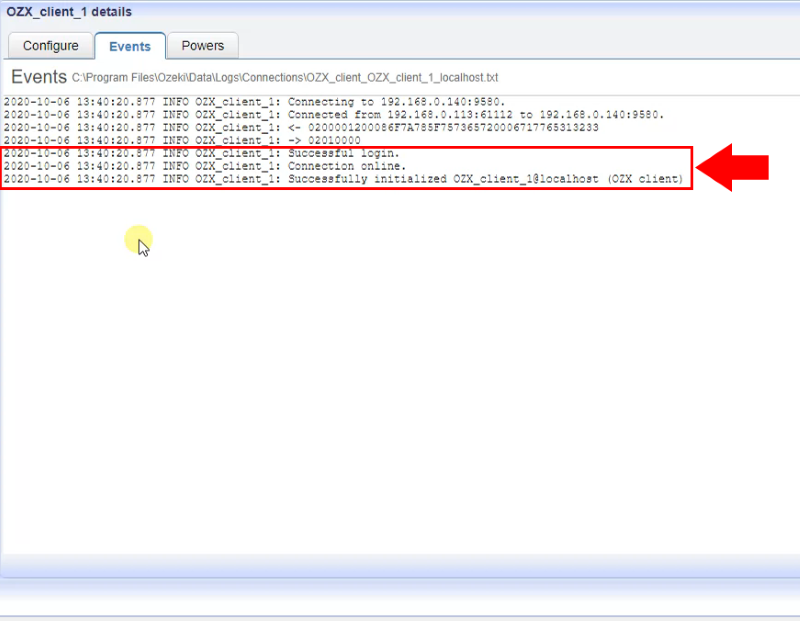Open the Powers tab
The image size is (800, 621).
point(203,46)
